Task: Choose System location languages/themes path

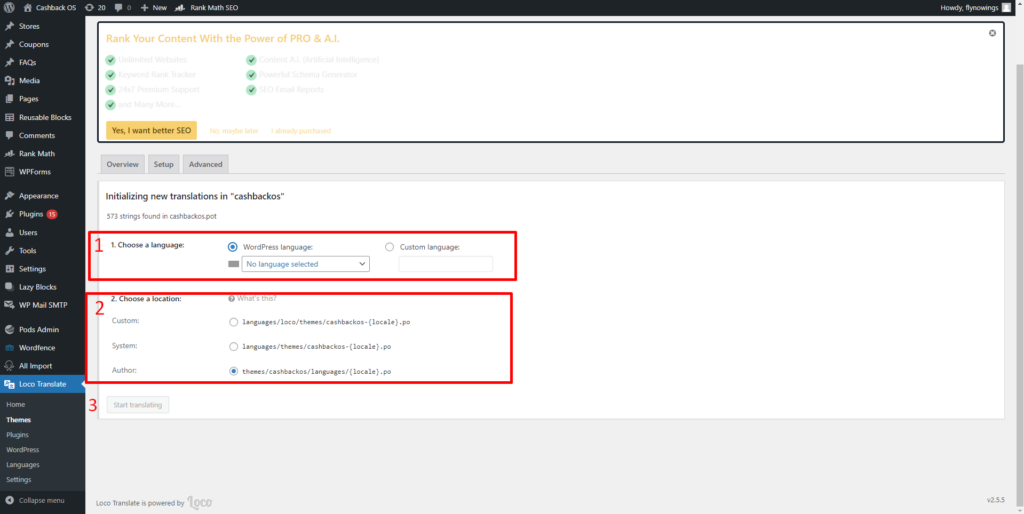Action: [x=233, y=347]
